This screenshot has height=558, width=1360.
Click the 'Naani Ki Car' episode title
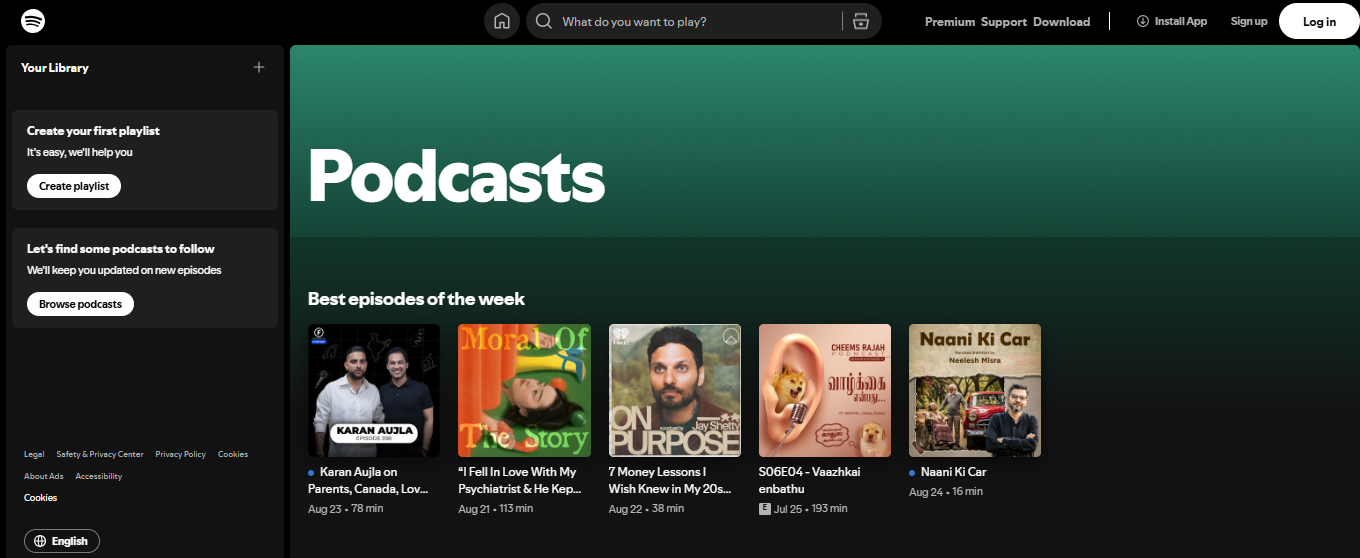click(954, 472)
